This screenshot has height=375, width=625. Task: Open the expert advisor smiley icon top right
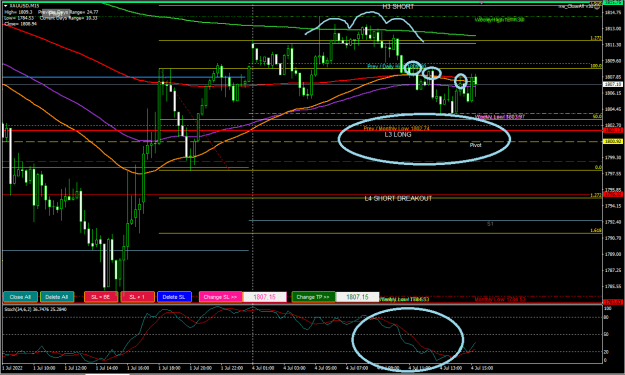597,6
